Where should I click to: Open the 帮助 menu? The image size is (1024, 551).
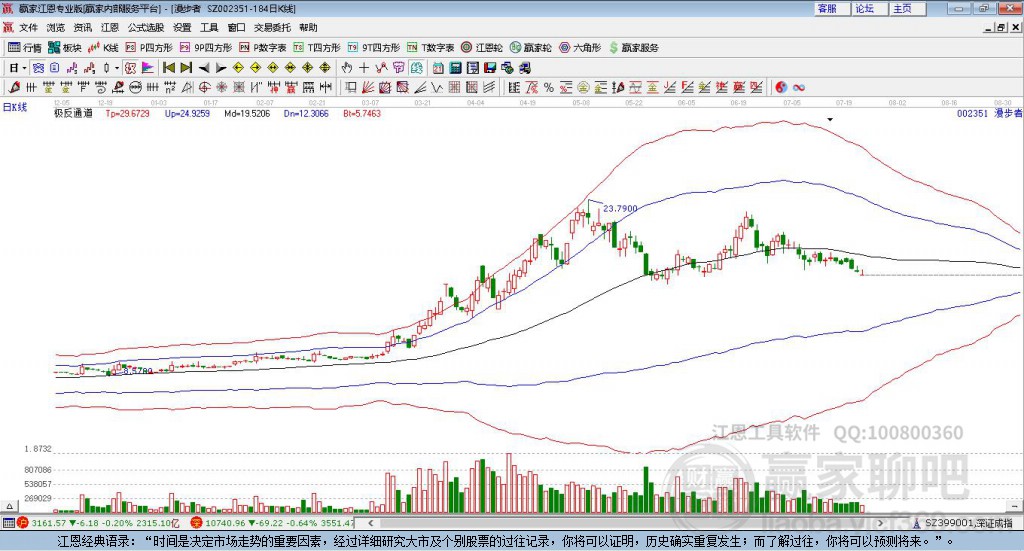click(x=308, y=27)
